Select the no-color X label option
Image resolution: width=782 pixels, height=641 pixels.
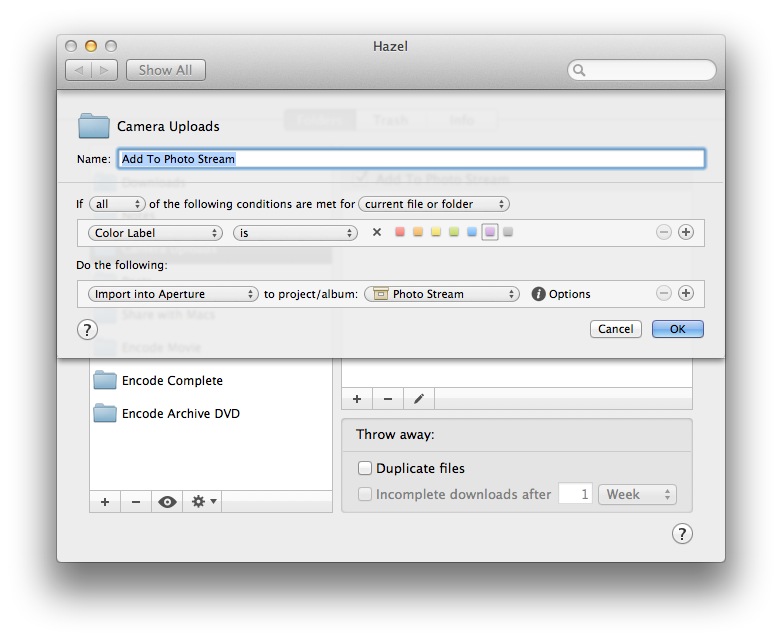(377, 232)
